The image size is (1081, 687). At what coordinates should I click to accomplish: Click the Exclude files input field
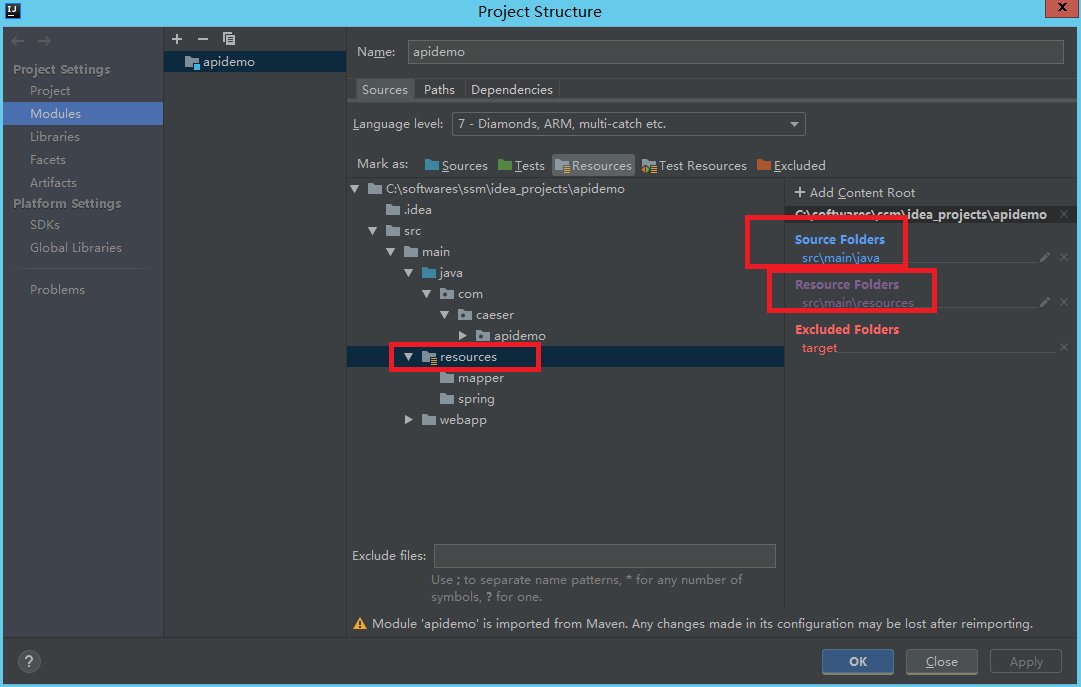605,556
